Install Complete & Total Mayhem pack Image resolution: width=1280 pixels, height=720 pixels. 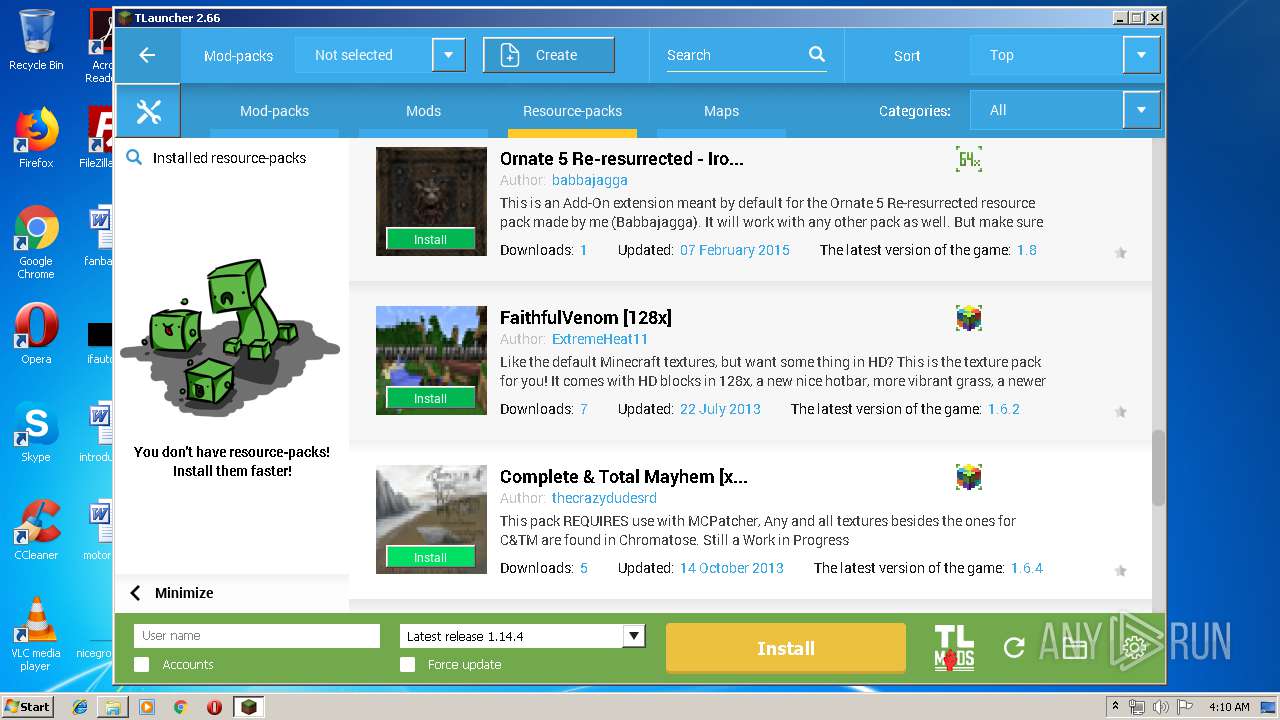coord(431,558)
